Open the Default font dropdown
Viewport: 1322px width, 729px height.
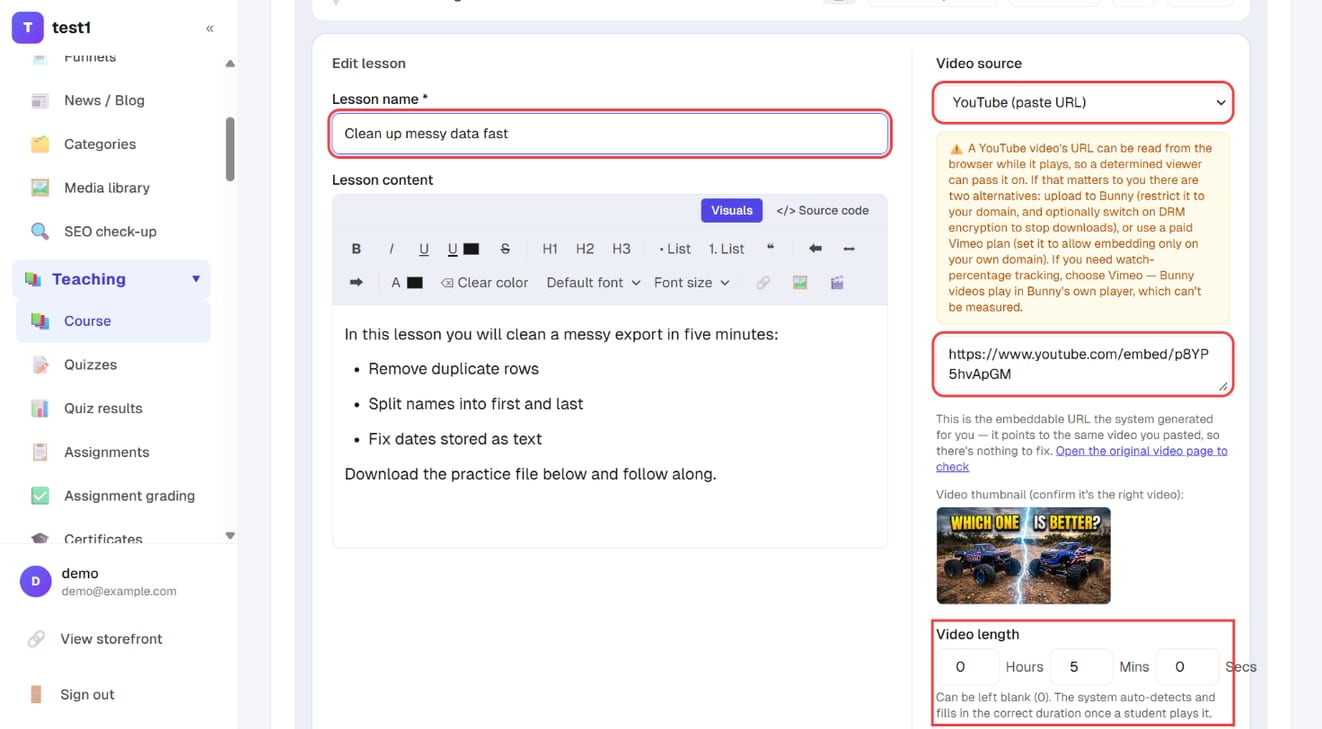(593, 283)
